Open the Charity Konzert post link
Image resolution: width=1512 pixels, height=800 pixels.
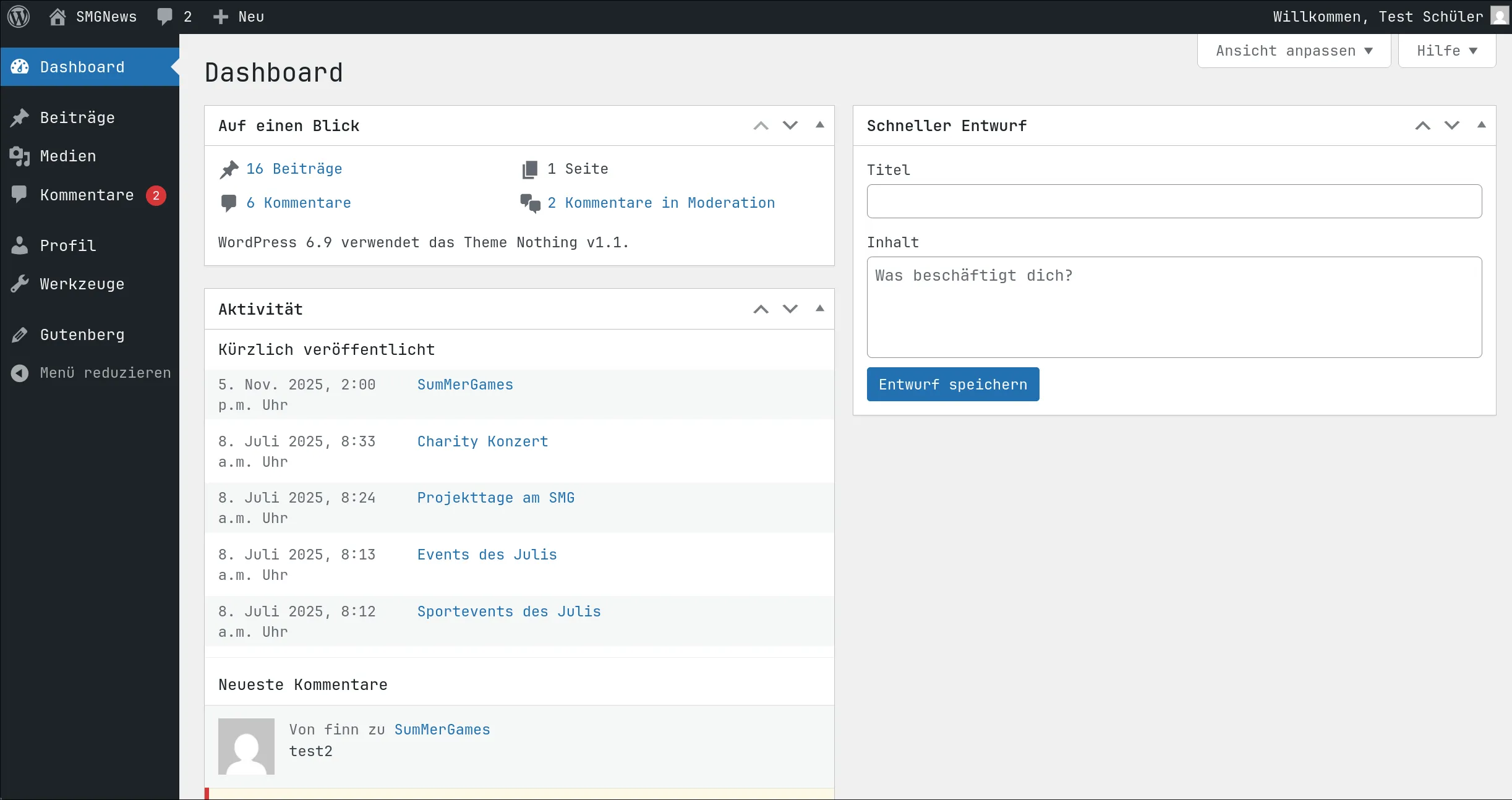pyautogui.click(x=482, y=441)
